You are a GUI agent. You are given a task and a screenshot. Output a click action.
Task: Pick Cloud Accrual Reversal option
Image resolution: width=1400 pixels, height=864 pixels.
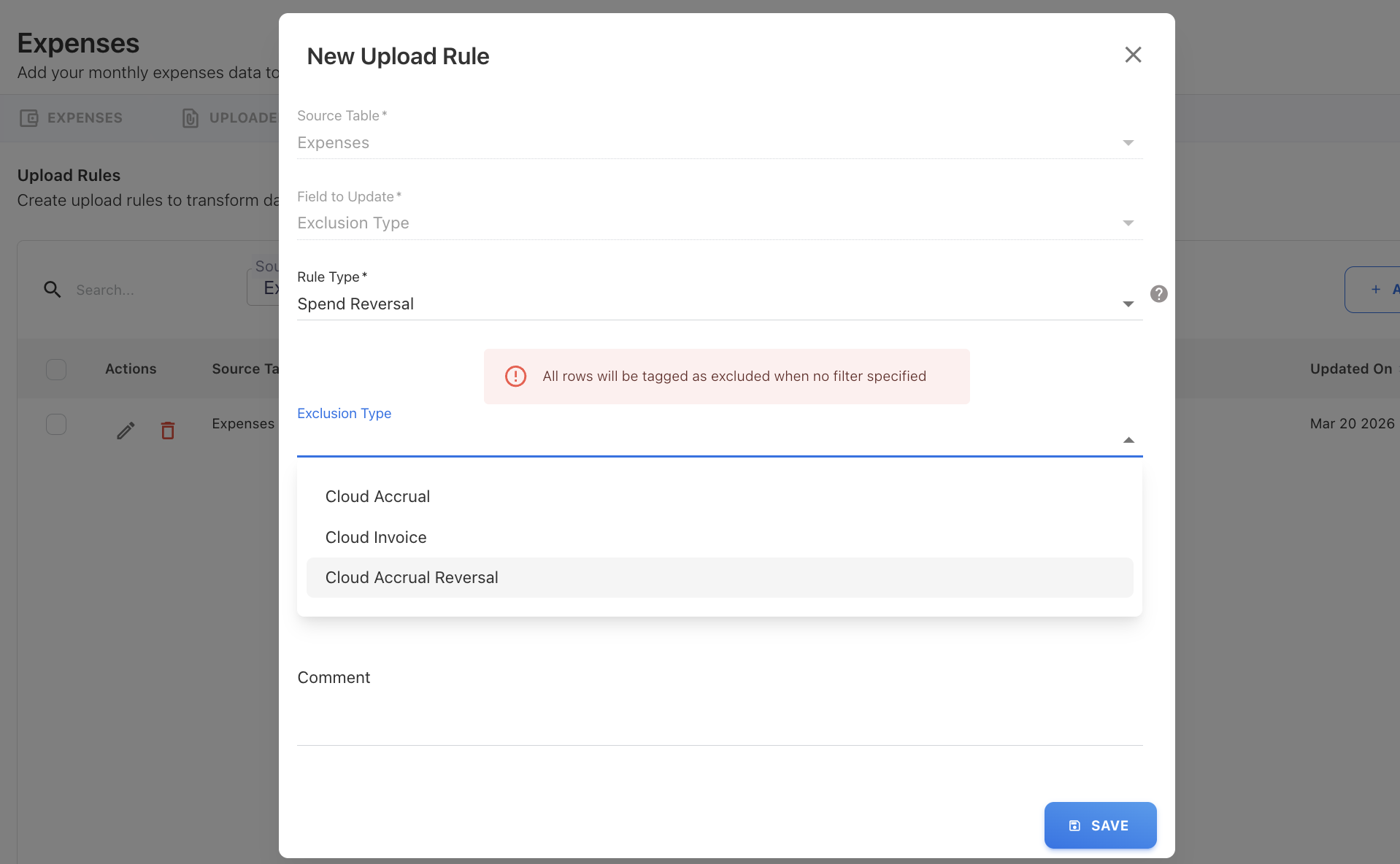[x=412, y=577]
